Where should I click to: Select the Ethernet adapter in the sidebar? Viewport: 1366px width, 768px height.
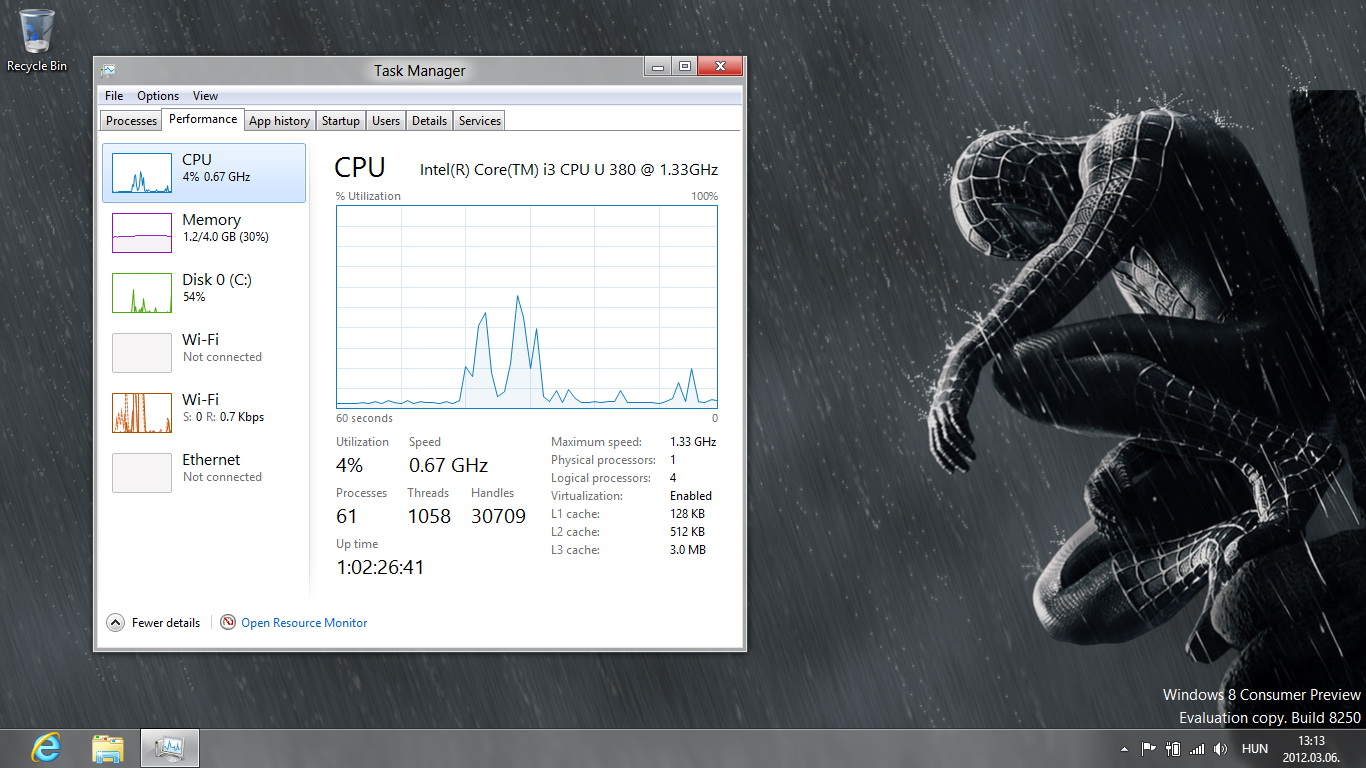coord(204,473)
